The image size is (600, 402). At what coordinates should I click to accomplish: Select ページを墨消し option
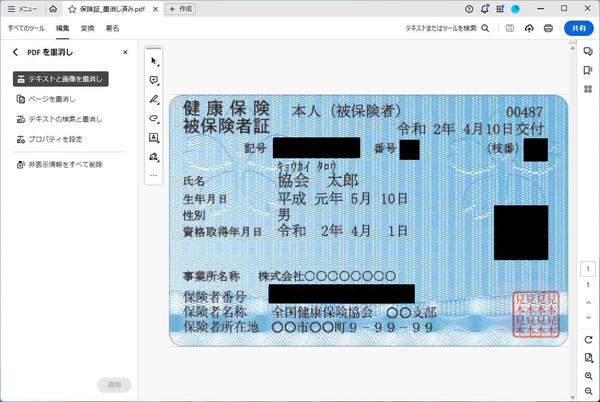click(x=46, y=99)
